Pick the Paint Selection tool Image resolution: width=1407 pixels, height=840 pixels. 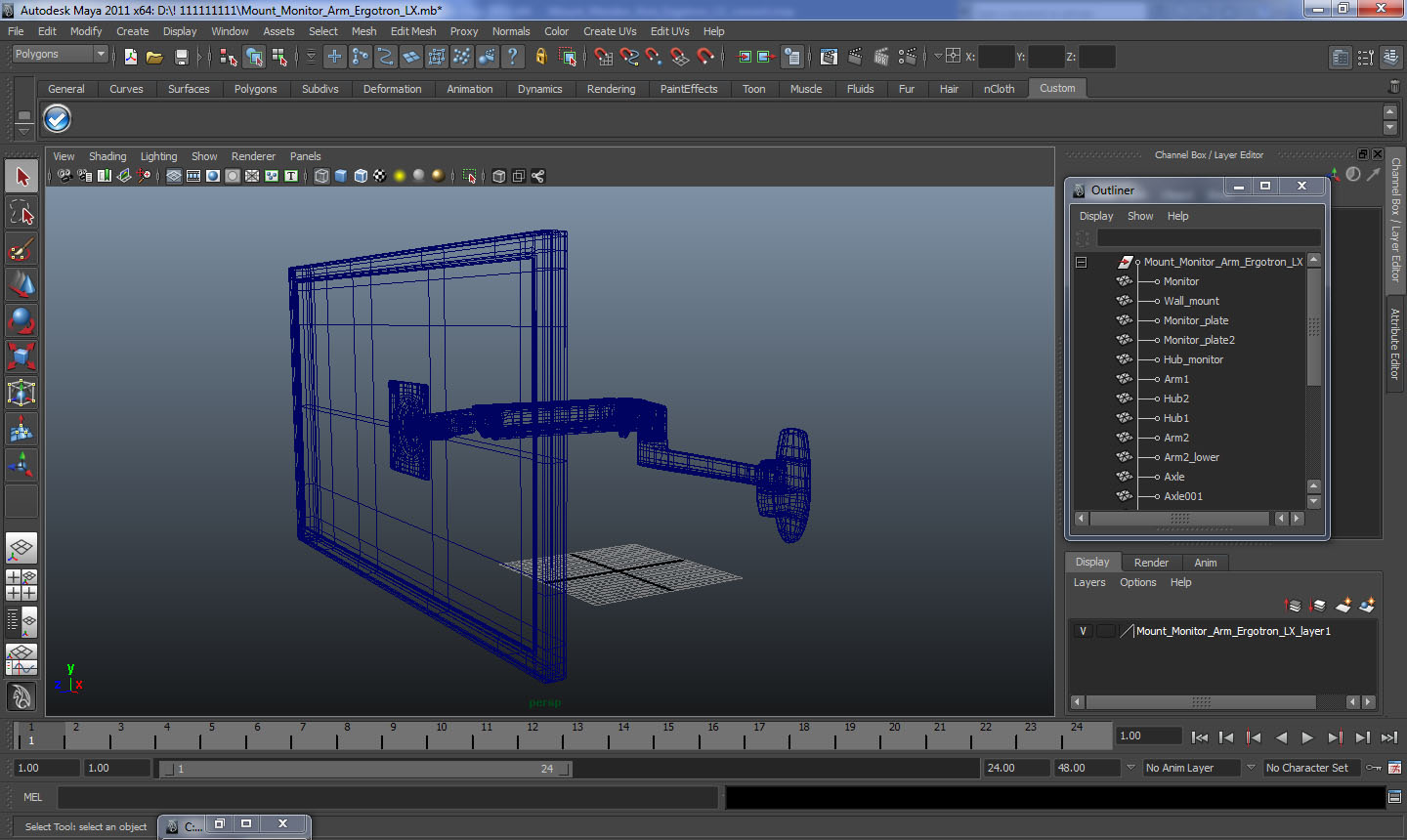(21, 249)
